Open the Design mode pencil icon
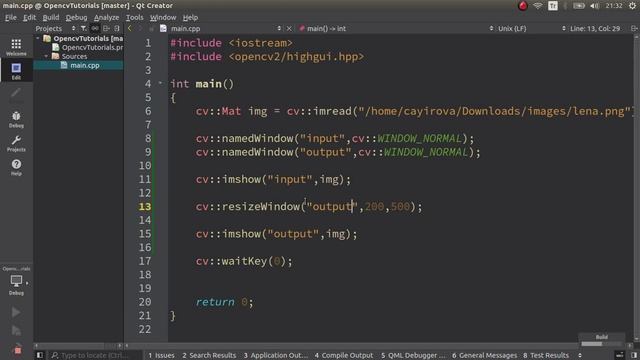This screenshot has height=360, width=640. 16,93
